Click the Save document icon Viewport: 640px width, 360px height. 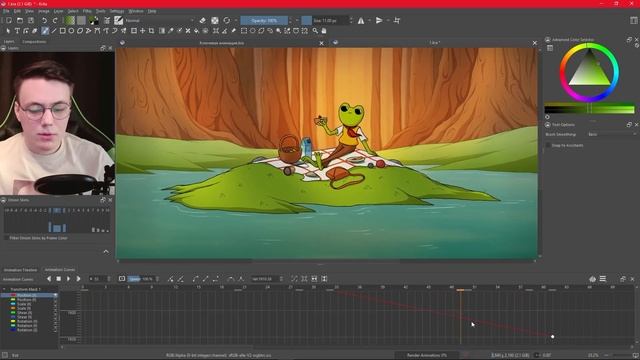coord(31,20)
